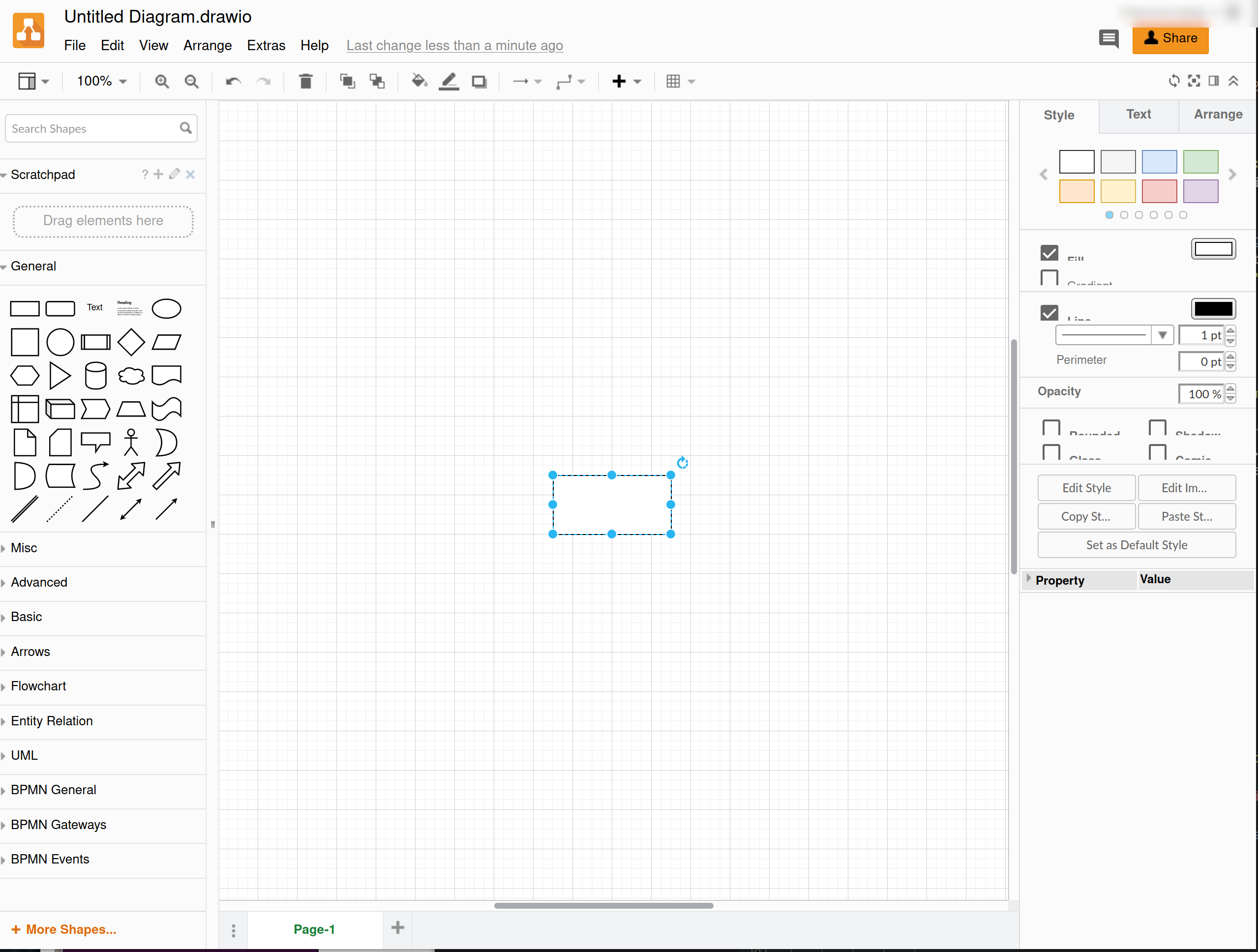The height and width of the screenshot is (952, 1258).
Task: Close the Scratchpad with the X icon
Action: tap(190, 175)
